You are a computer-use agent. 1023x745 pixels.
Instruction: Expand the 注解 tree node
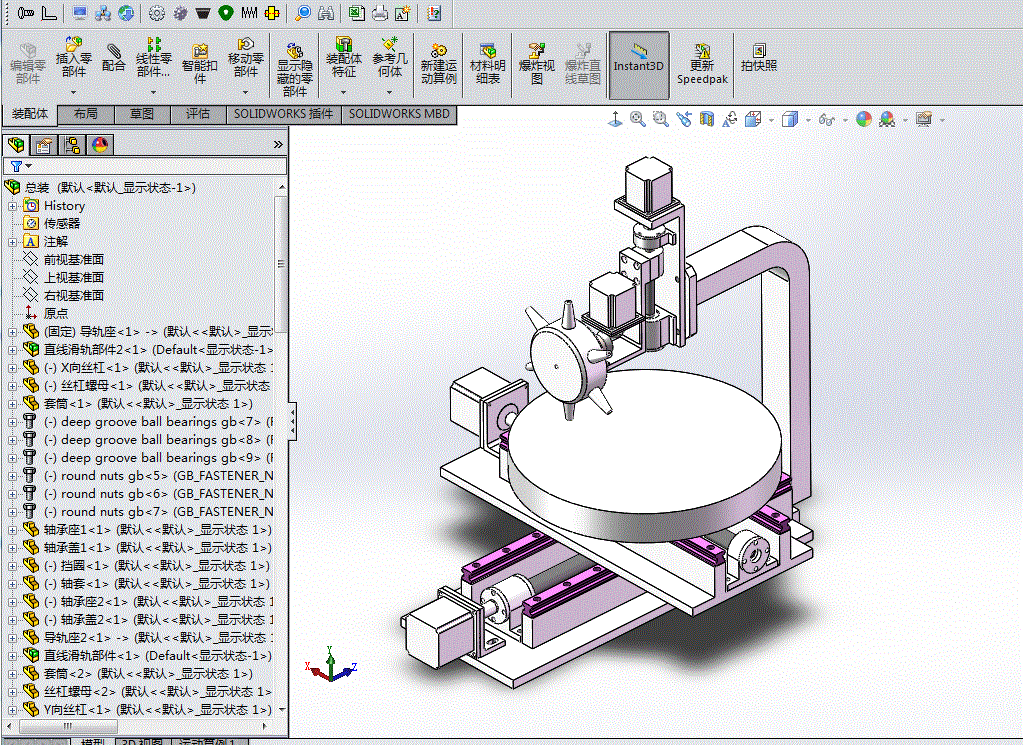click(x=12, y=242)
